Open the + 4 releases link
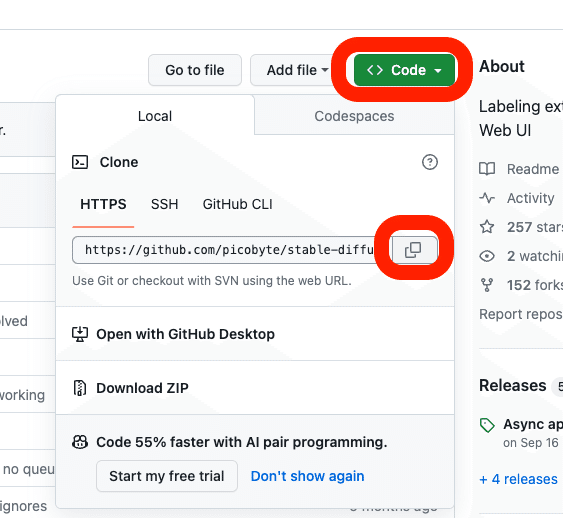 (x=518, y=479)
